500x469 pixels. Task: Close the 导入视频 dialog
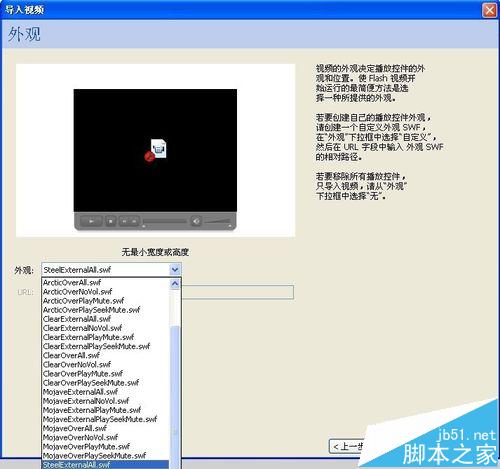tap(489, 10)
